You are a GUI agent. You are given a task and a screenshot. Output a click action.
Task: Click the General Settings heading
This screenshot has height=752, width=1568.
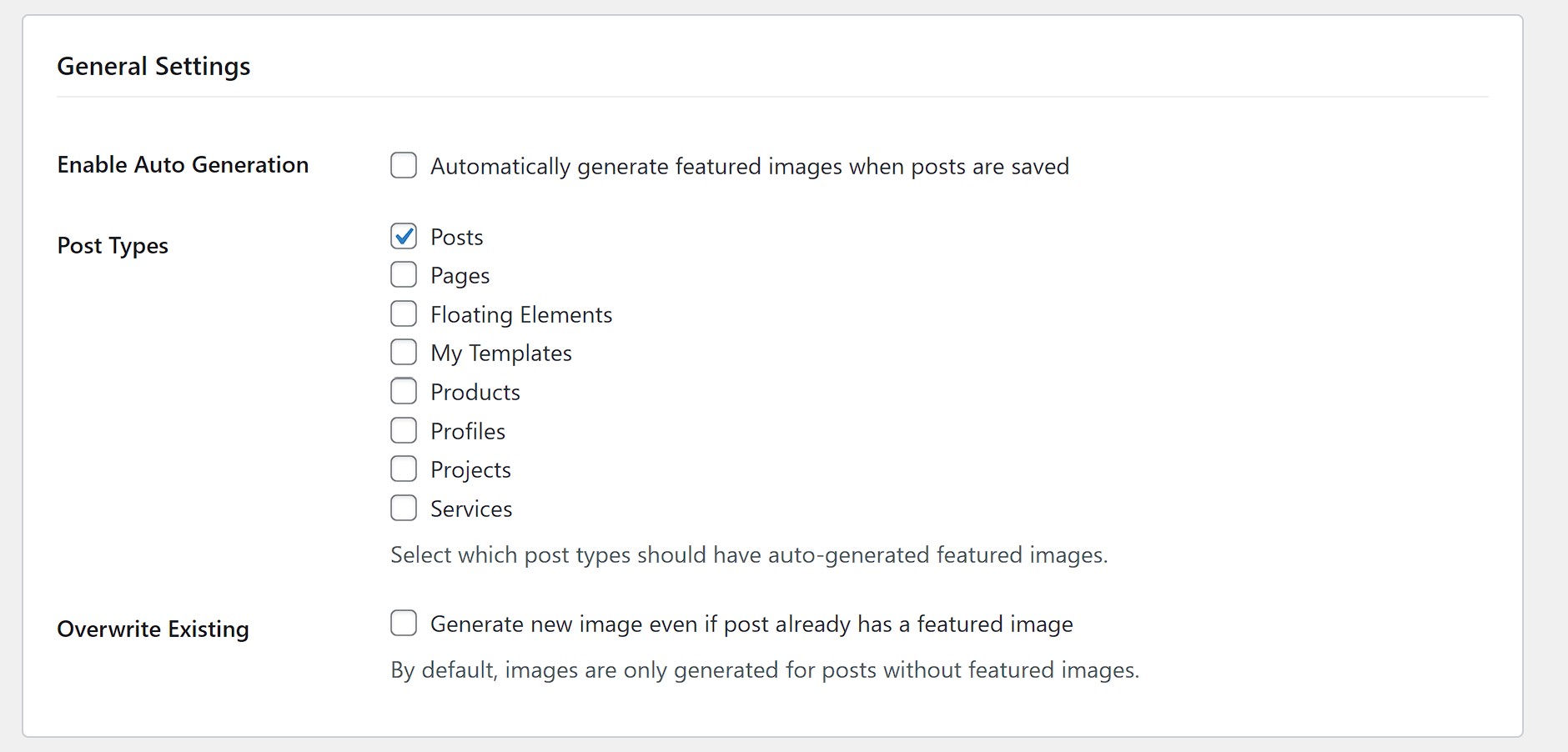click(x=153, y=66)
